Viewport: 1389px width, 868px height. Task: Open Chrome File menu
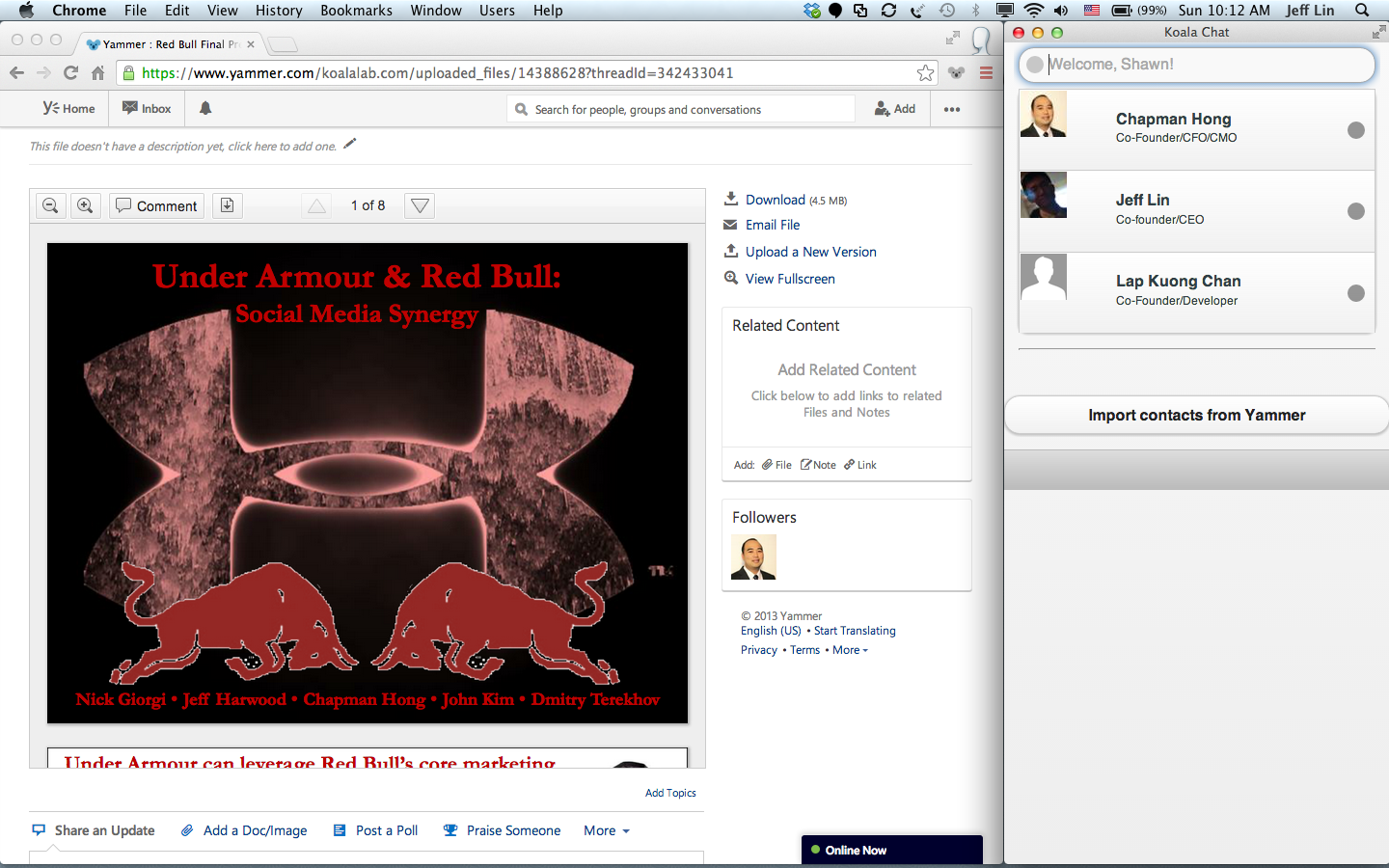[x=136, y=10]
